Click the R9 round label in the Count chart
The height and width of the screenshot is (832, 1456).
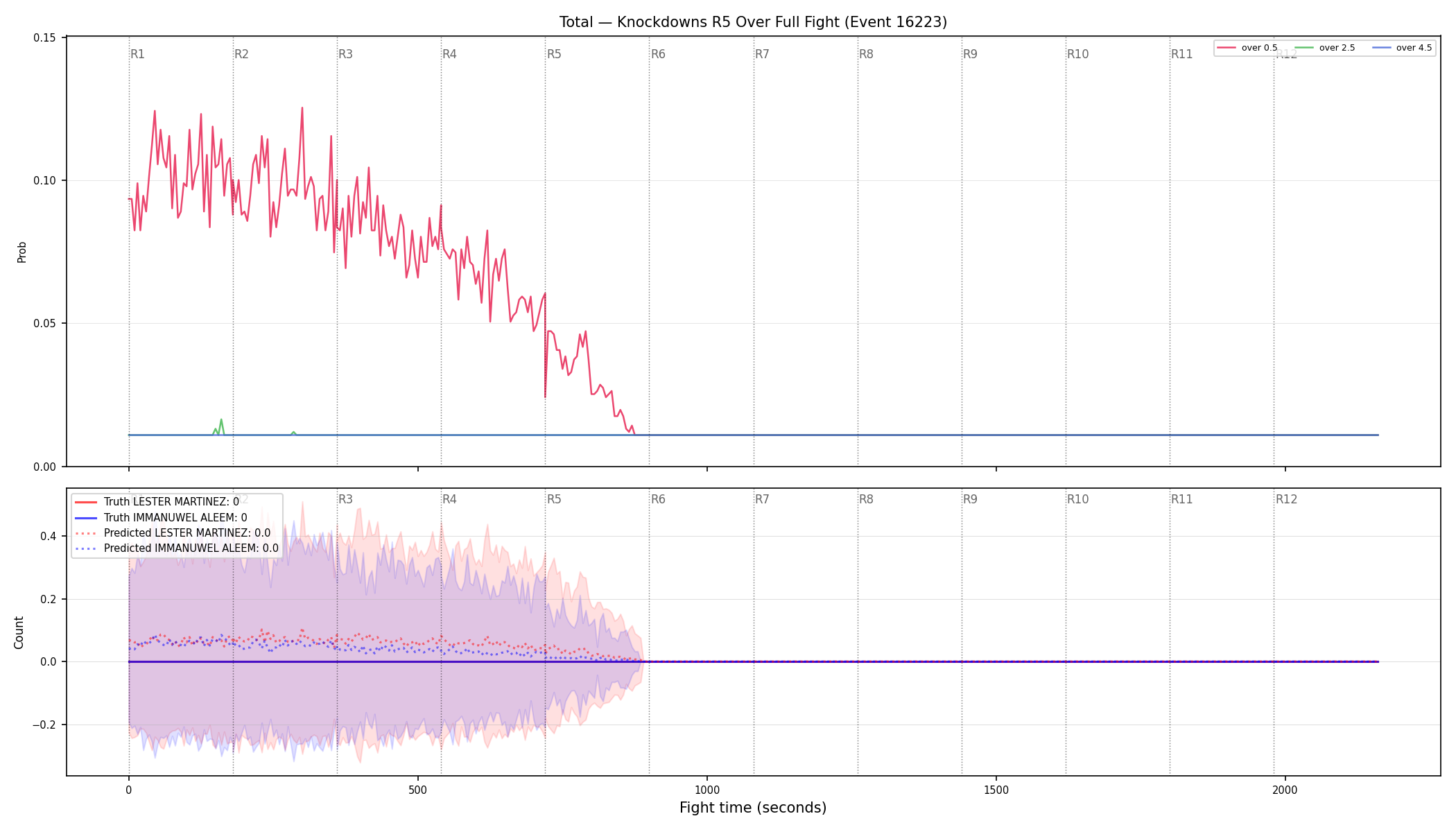click(970, 499)
